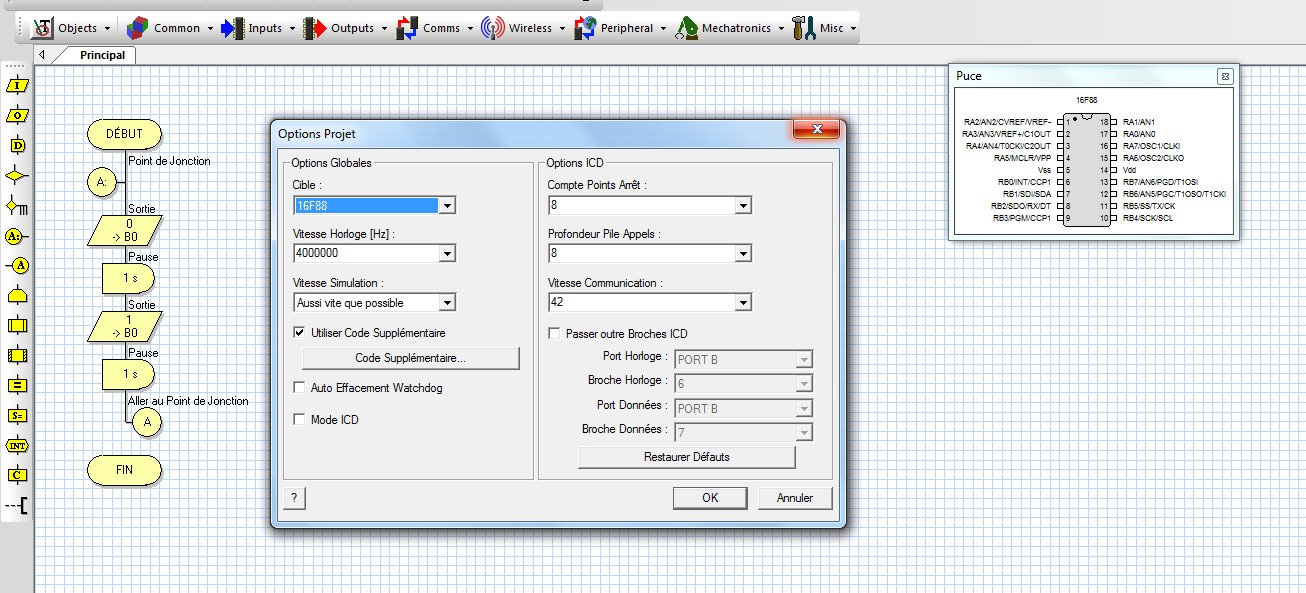The height and width of the screenshot is (593, 1306).
Task: Open the Cible target chip dropdown
Action: point(447,205)
